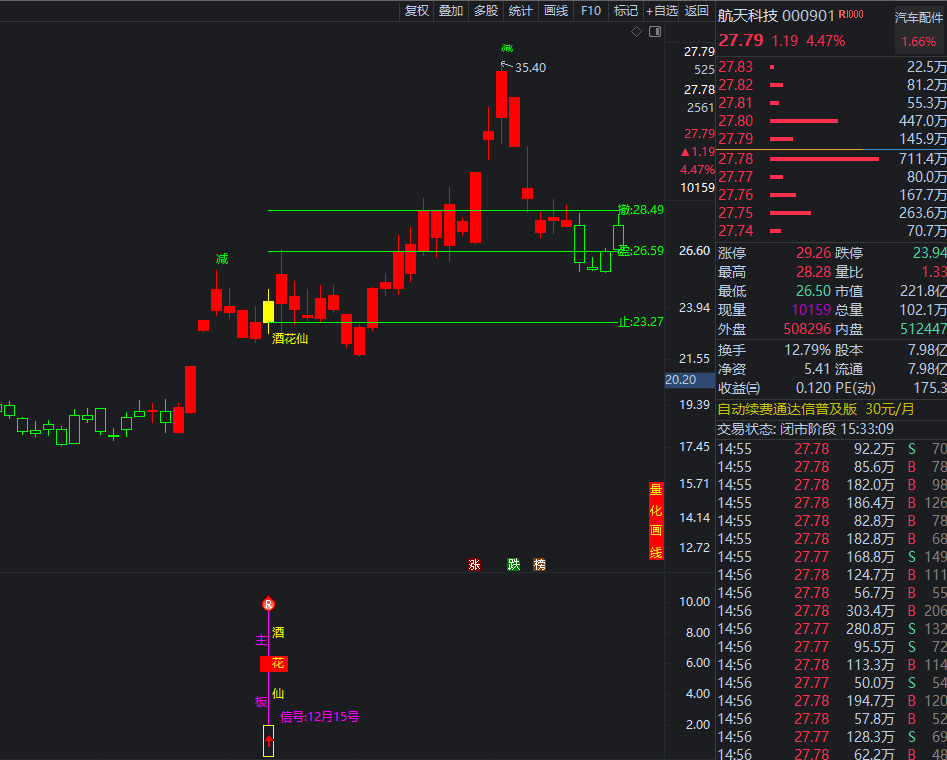Click the 返回 back button
Screen dimensions: 947x760
(697, 11)
